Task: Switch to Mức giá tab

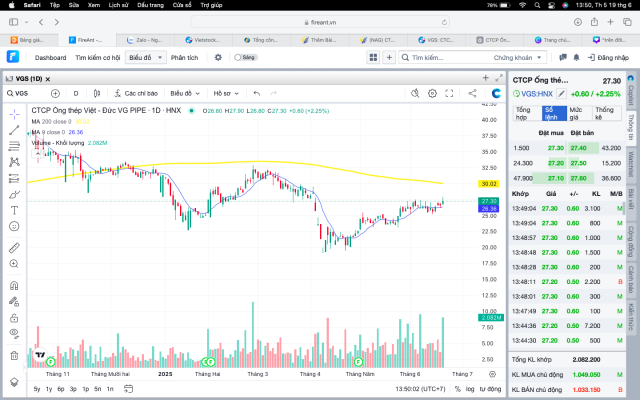Action: tap(580, 113)
